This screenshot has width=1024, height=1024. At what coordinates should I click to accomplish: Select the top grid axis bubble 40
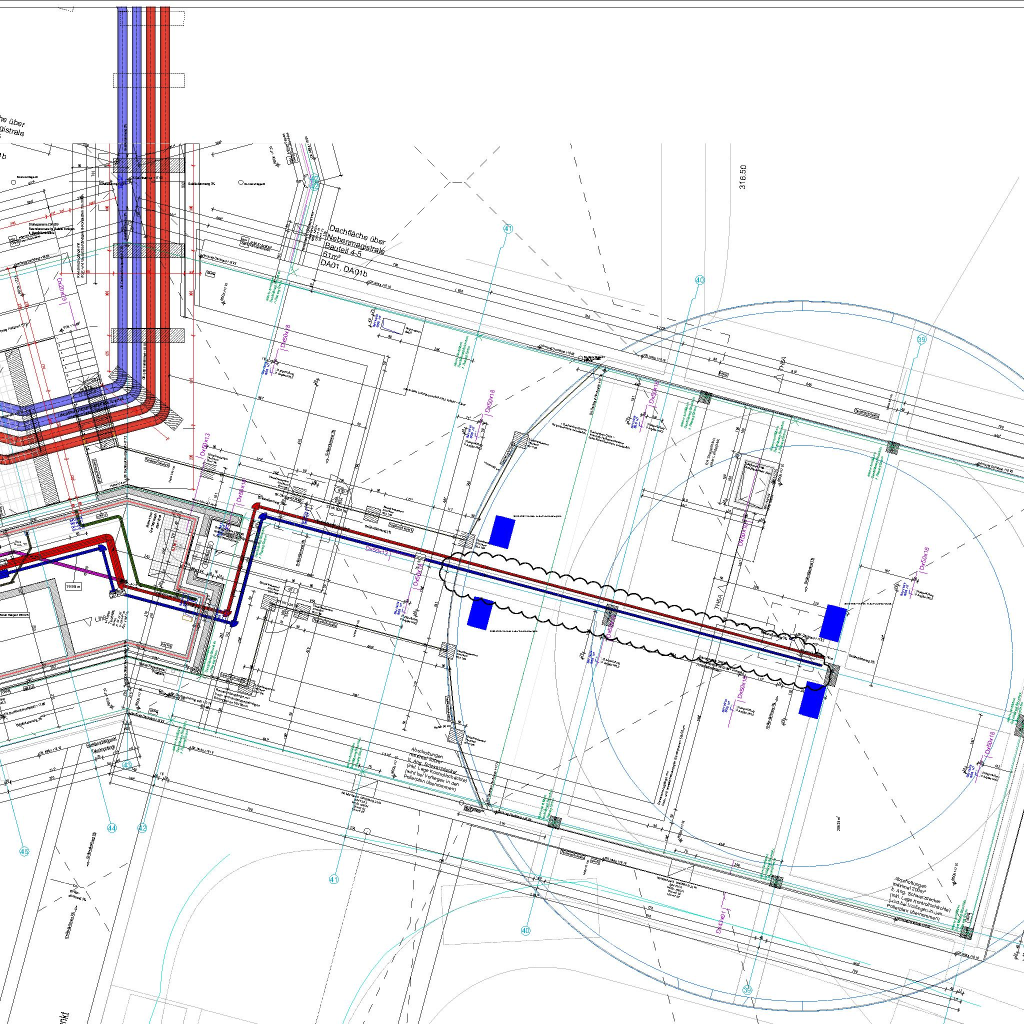(x=699, y=280)
